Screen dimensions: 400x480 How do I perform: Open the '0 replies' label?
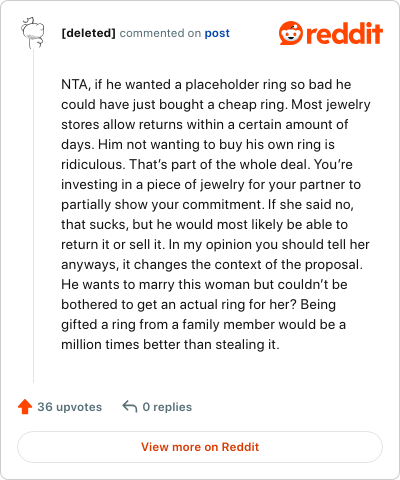(167, 407)
